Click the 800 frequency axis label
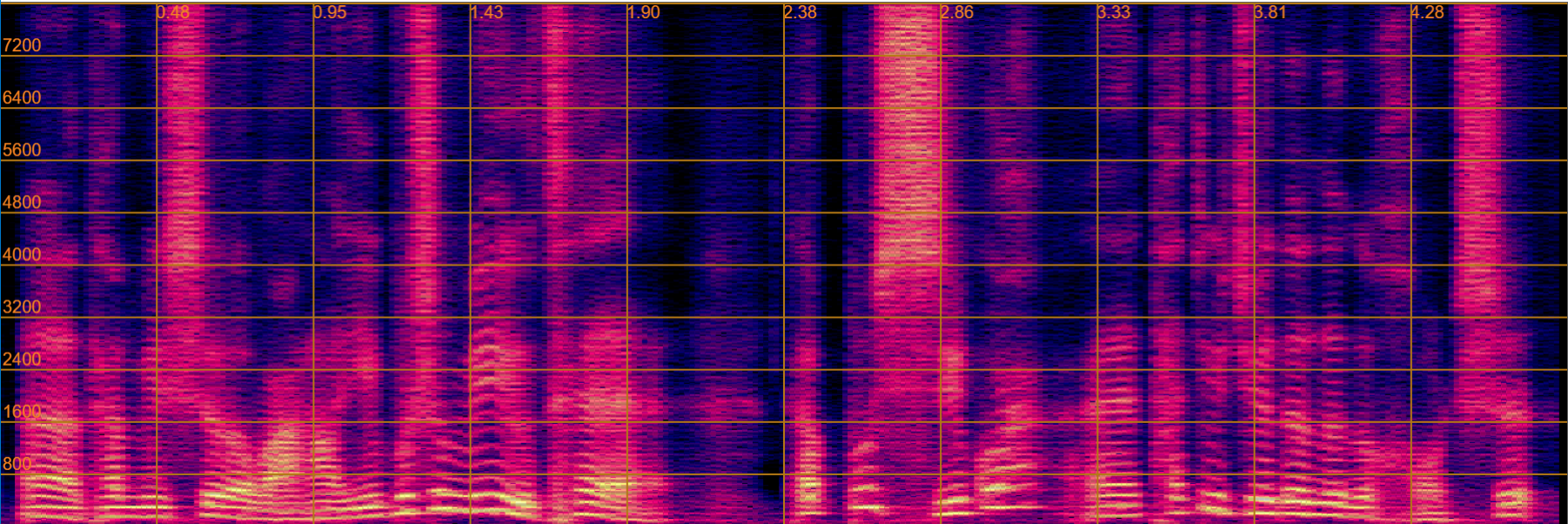 (17, 463)
